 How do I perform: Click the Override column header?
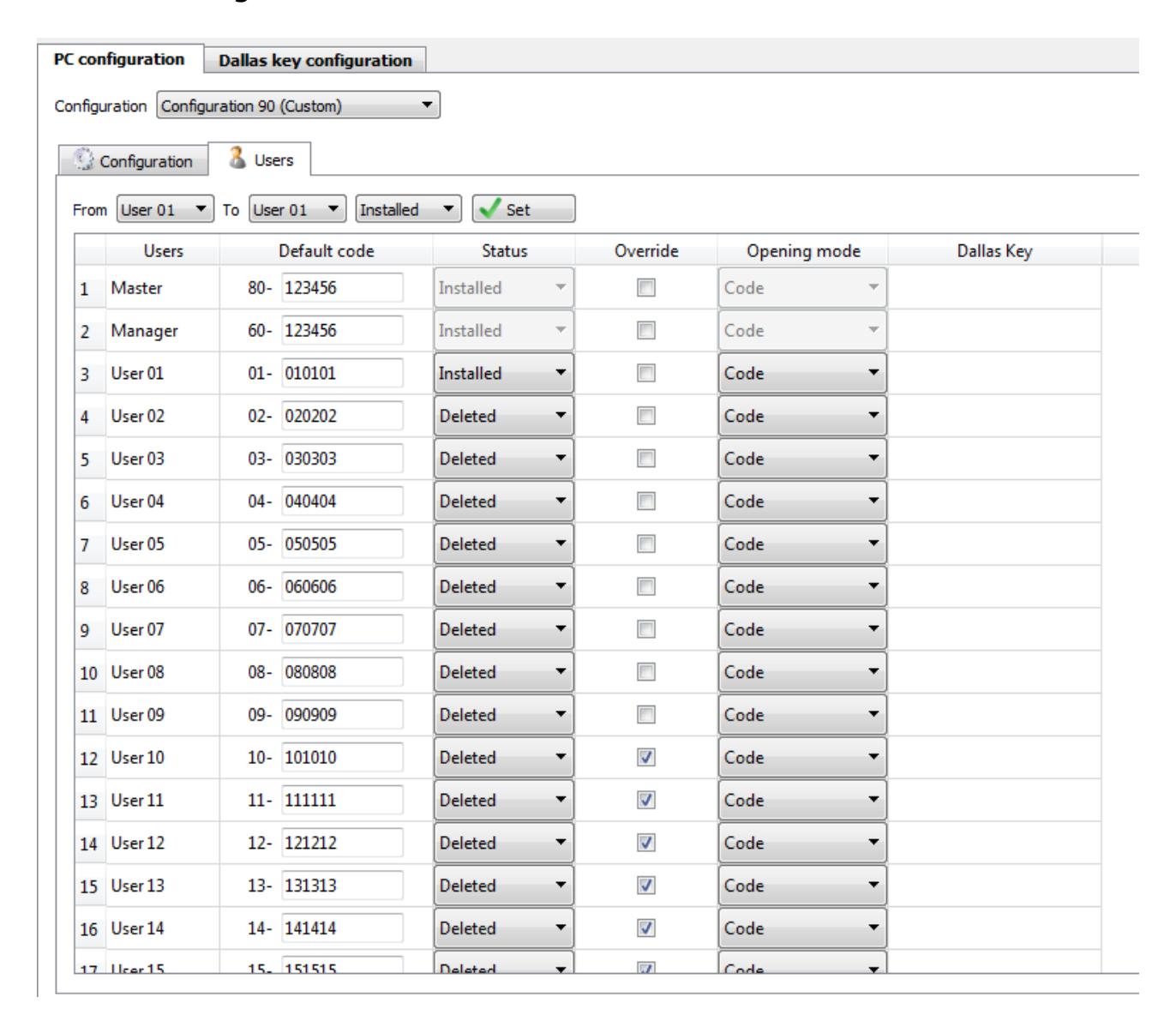tap(646, 251)
